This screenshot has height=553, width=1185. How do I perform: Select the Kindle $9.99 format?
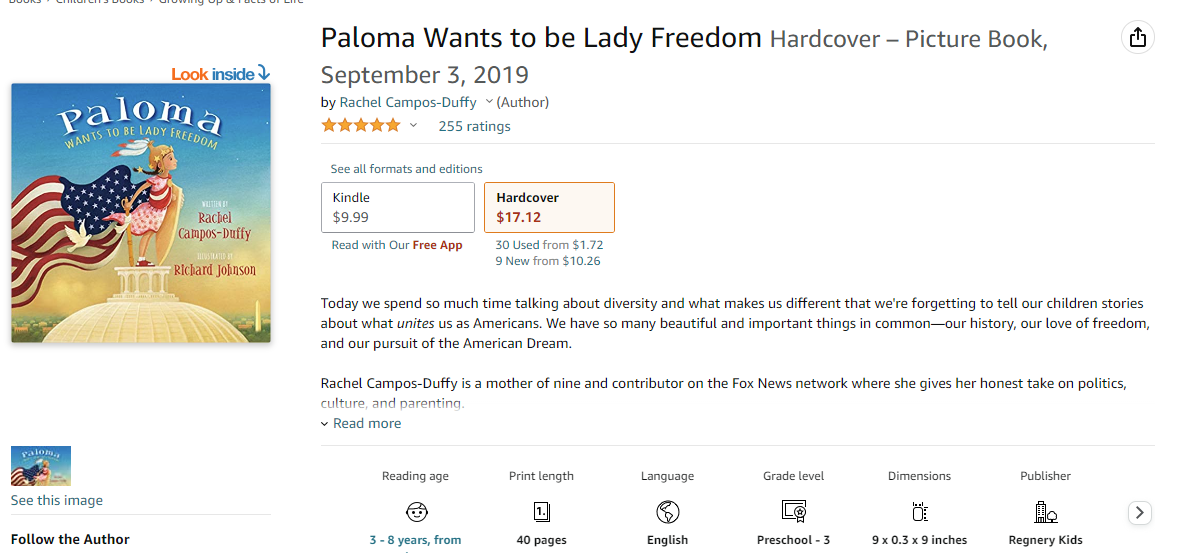[x=398, y=207]
